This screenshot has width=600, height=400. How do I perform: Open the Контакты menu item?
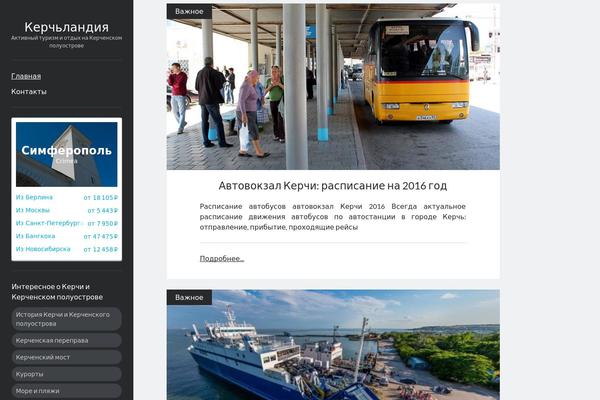point(29,91)
